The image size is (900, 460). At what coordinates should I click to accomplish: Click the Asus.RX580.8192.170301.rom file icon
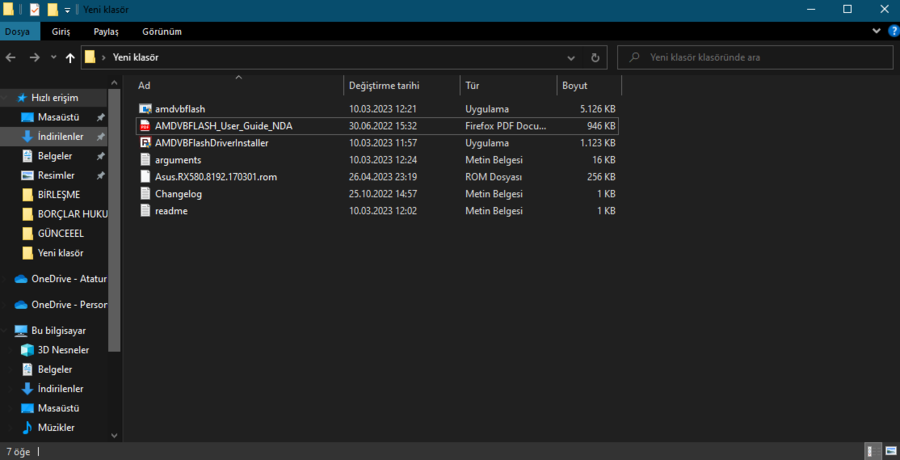(145, 177)
